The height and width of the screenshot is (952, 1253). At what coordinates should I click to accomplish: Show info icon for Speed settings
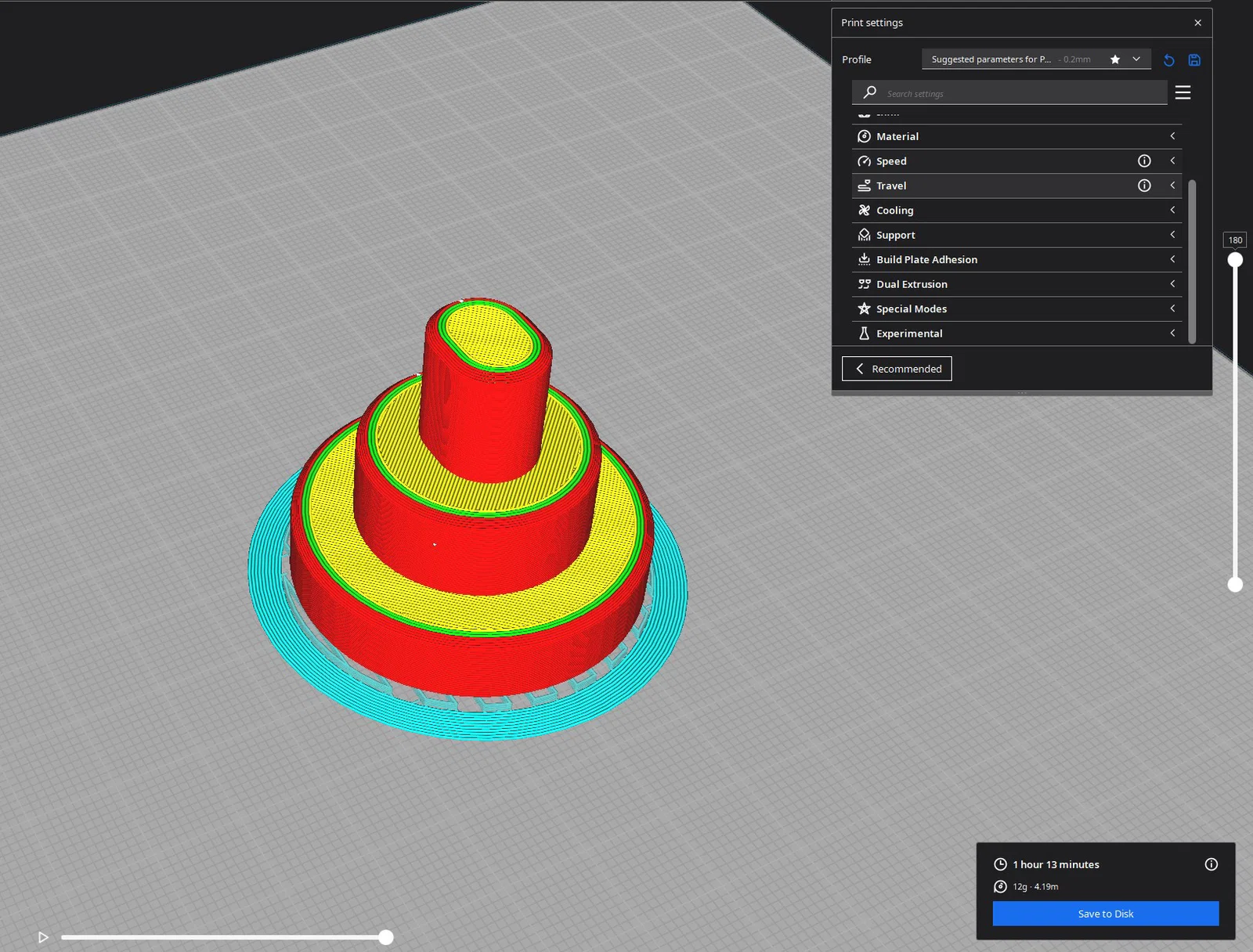(1144, 160)
